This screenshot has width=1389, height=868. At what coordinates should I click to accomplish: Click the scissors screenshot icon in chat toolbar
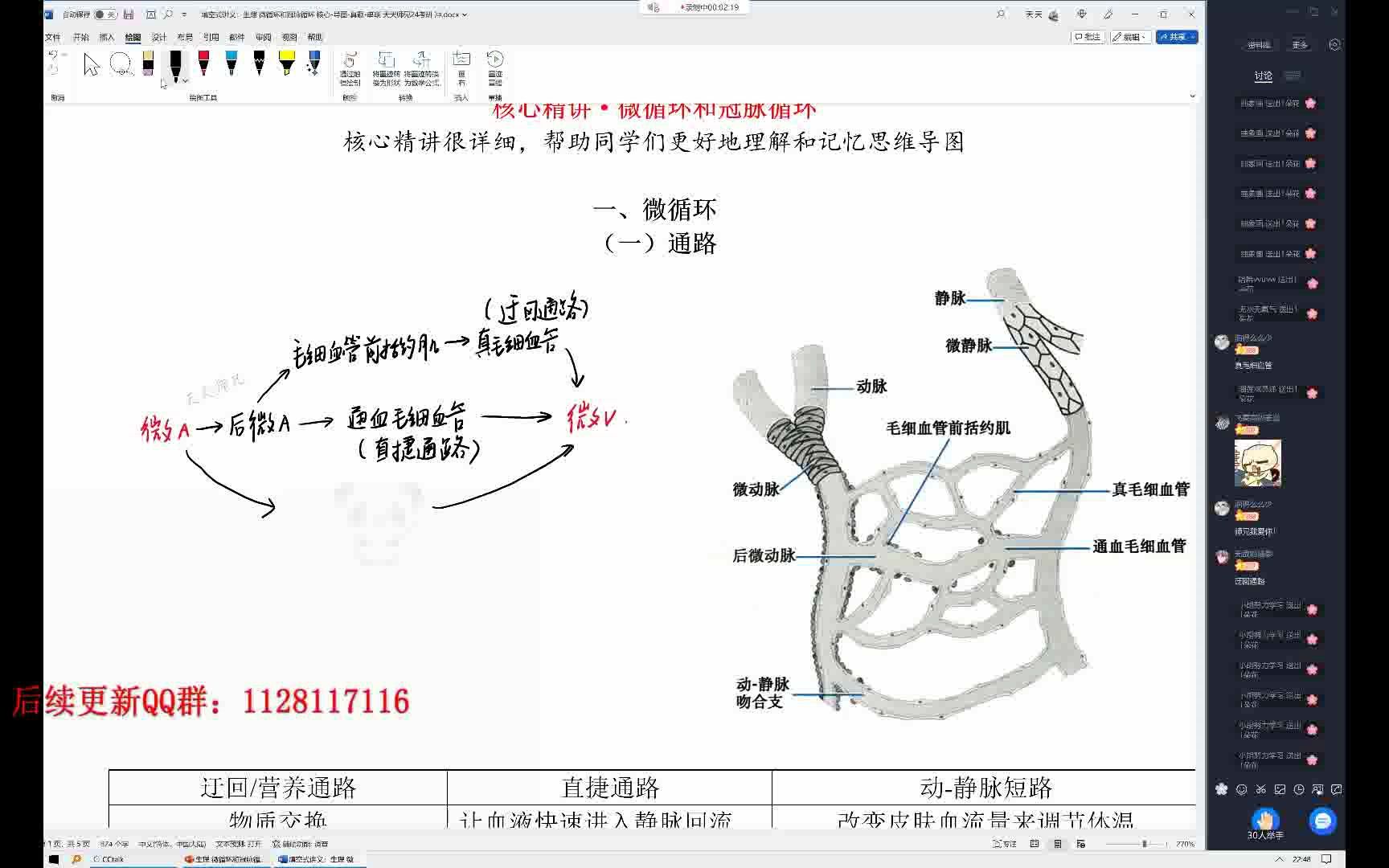click(x=1260, y=789)
